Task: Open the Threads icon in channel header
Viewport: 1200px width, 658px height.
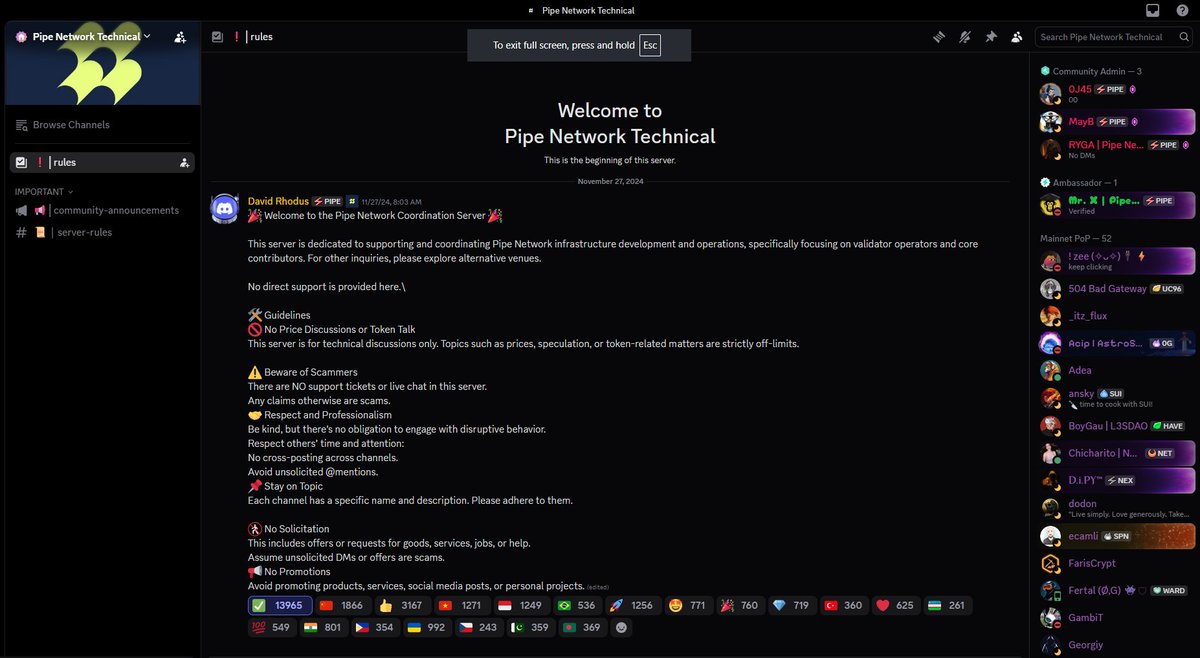Action: [x=939, y=37]
